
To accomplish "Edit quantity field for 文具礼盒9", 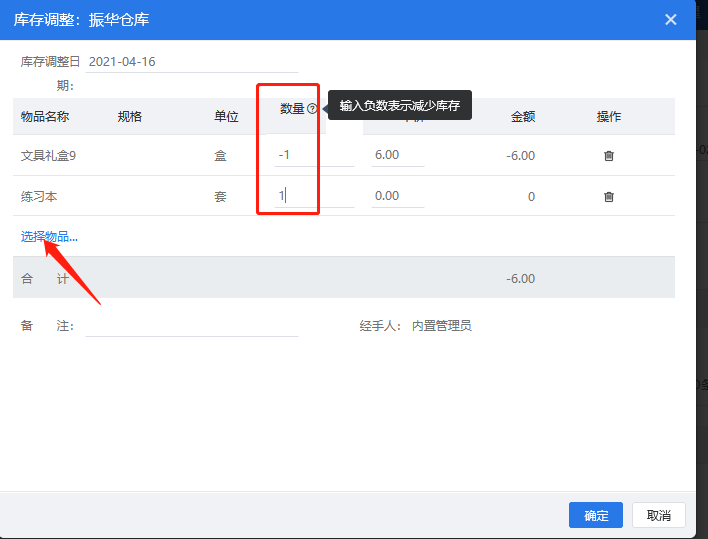I will click(x=314, y=155).
